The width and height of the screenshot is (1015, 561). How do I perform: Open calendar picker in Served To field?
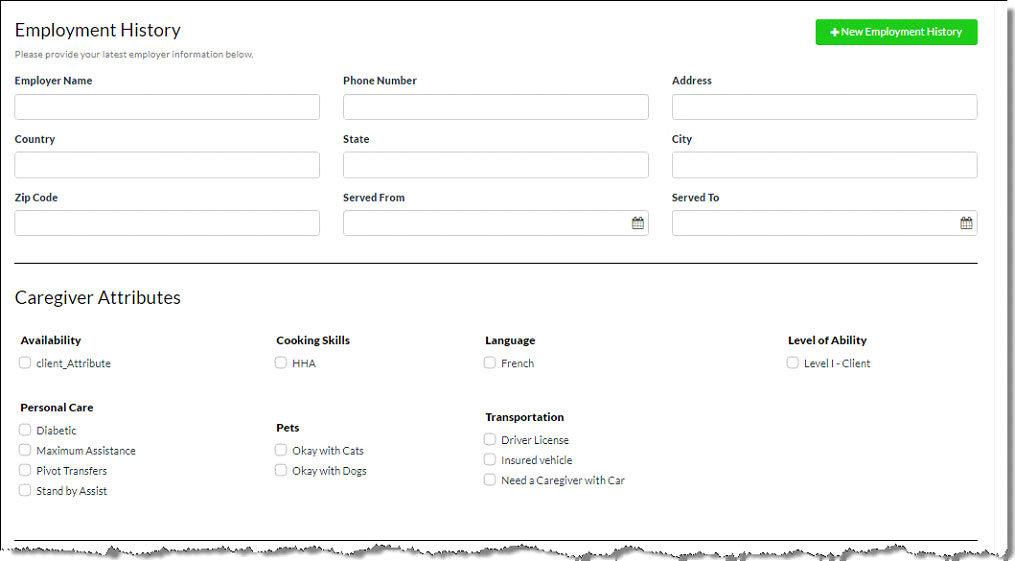point(966,223)
